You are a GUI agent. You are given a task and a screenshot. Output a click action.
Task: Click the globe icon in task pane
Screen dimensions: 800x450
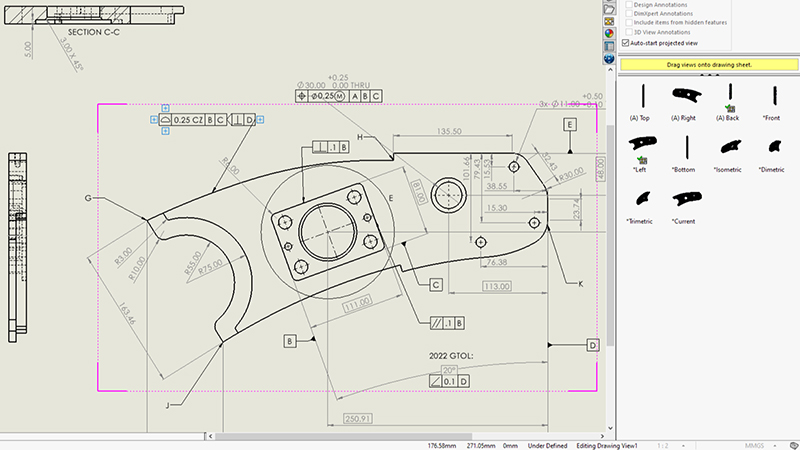(x=609, y=59)
